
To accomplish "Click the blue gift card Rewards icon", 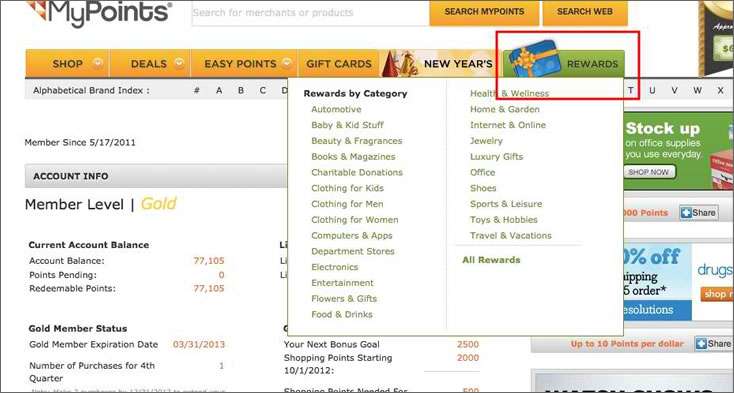I will (535, 58).
